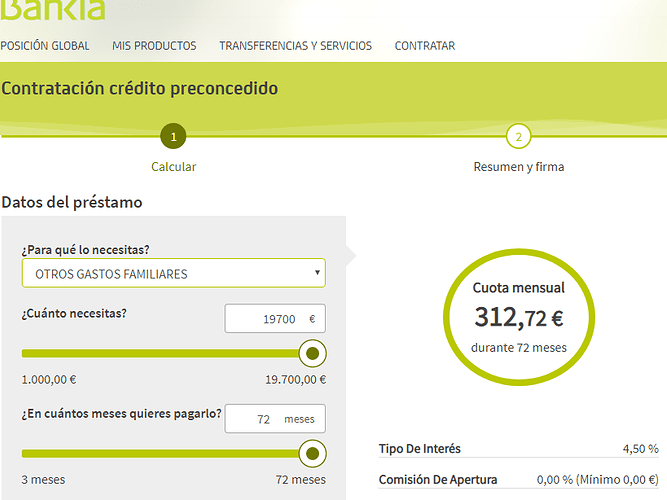Click the ¿Para qué lo necesitas? label

[86, 250]
